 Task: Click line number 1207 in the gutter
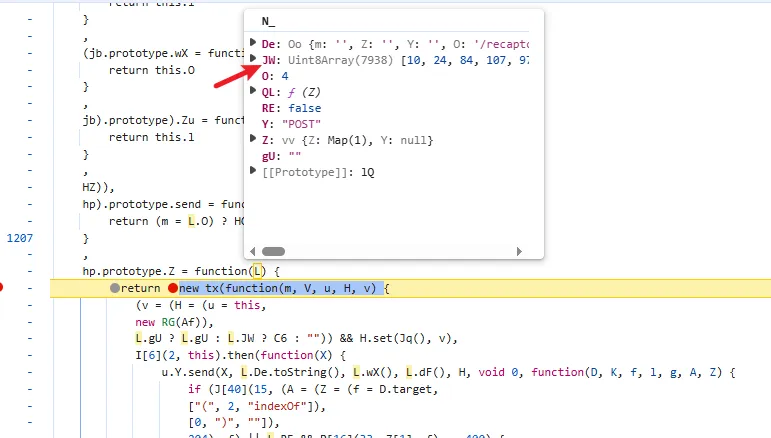[x=21, y=239]
